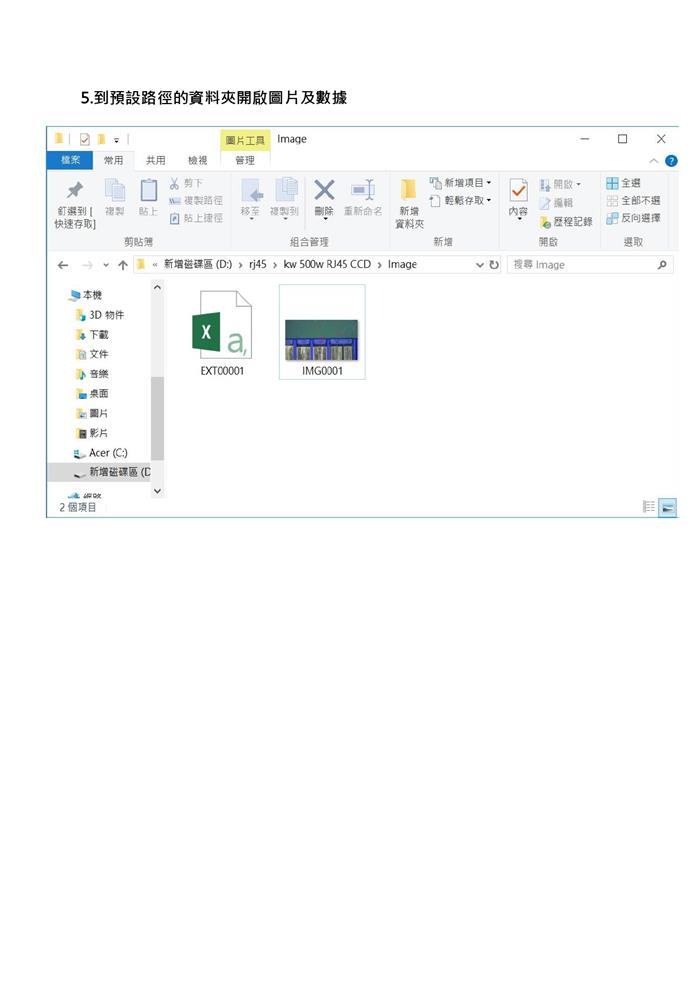This screenshot has height=991, width=700.
Task: Open the EXT00001 Excel file icon
Action: click(x=221, y=327)
